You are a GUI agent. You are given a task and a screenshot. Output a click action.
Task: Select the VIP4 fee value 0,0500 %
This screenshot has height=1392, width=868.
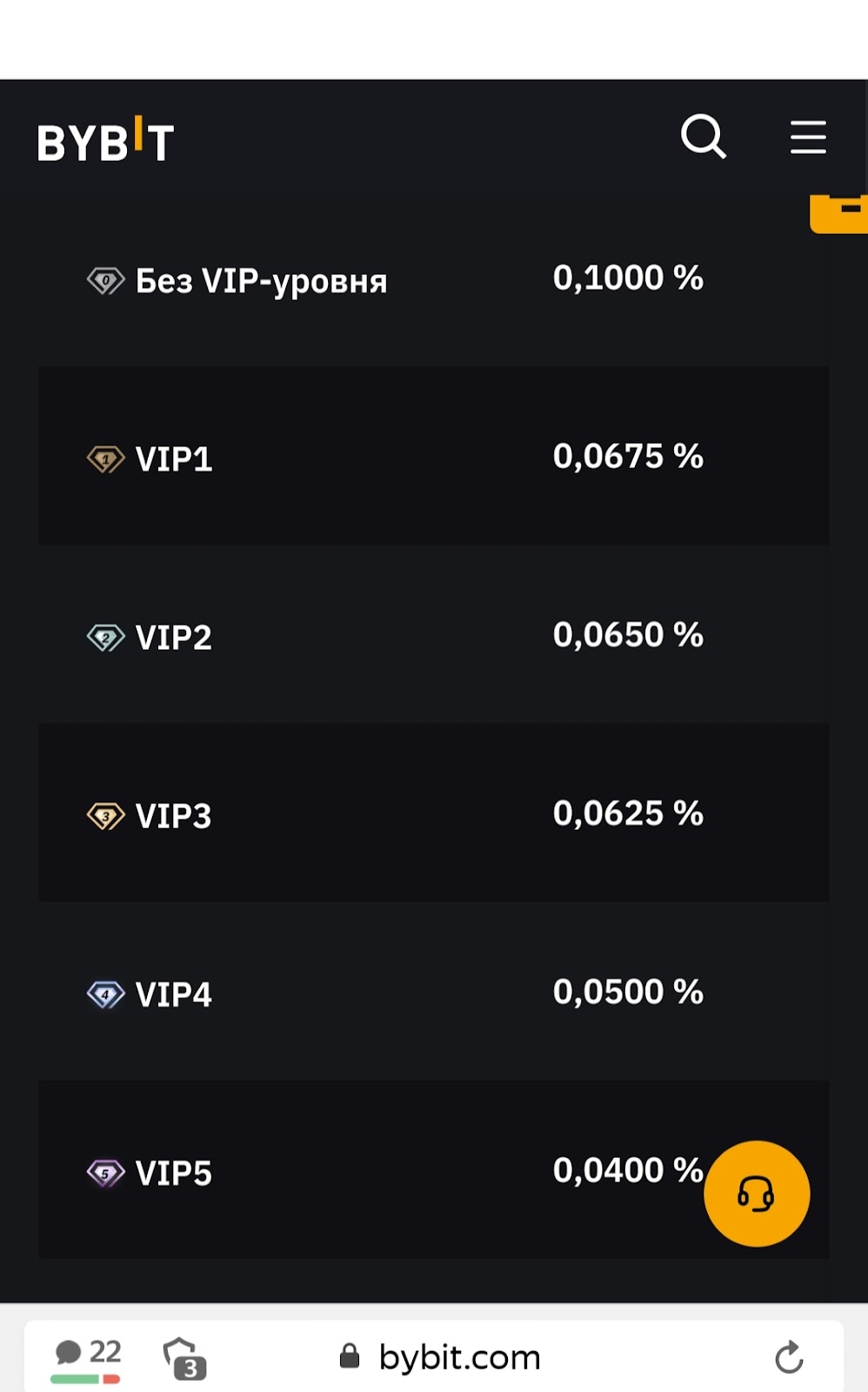click(628, 992)
